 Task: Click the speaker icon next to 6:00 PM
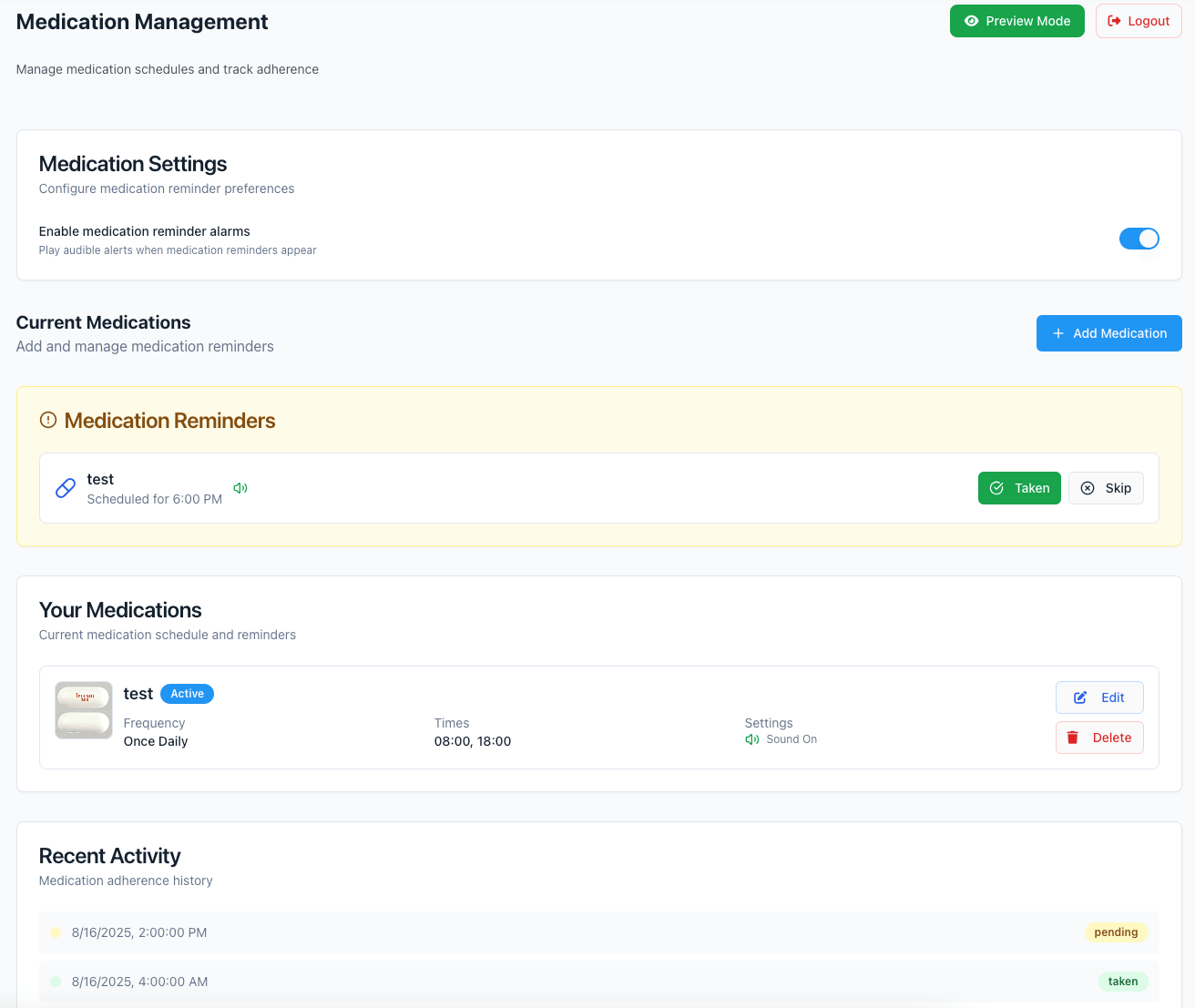pos(240,488)
